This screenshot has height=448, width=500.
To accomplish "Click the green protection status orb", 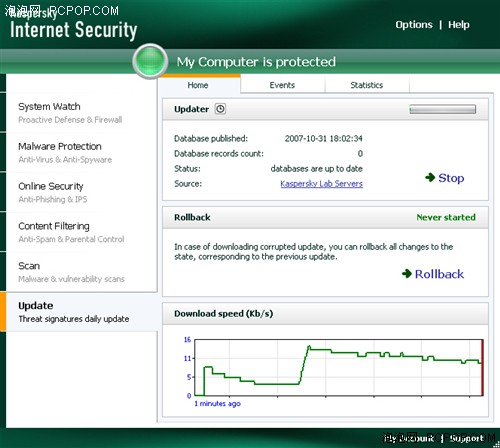I will (150, 61).
